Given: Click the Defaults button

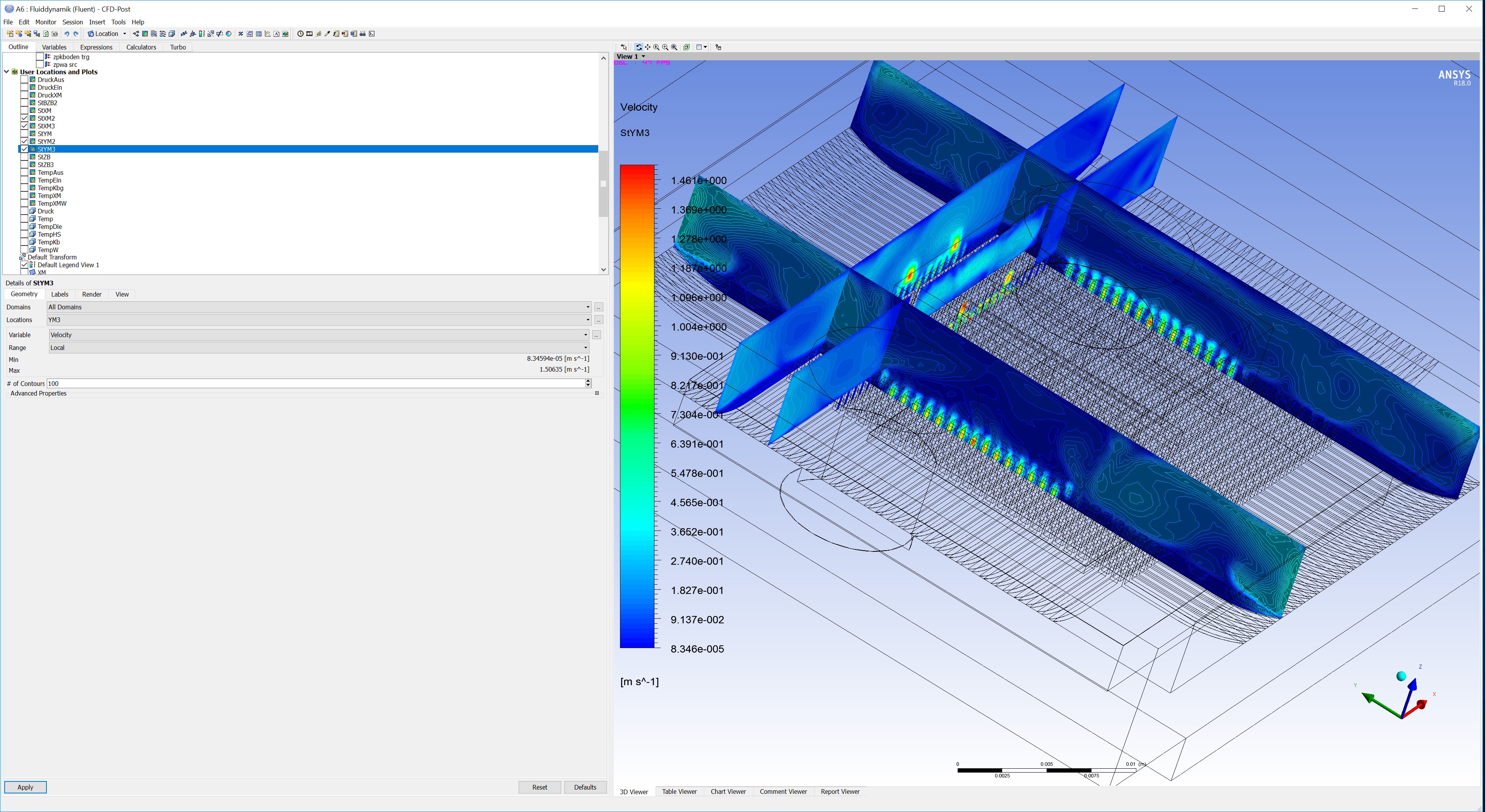Looking at the screenshot, I should tap(585, 787).
